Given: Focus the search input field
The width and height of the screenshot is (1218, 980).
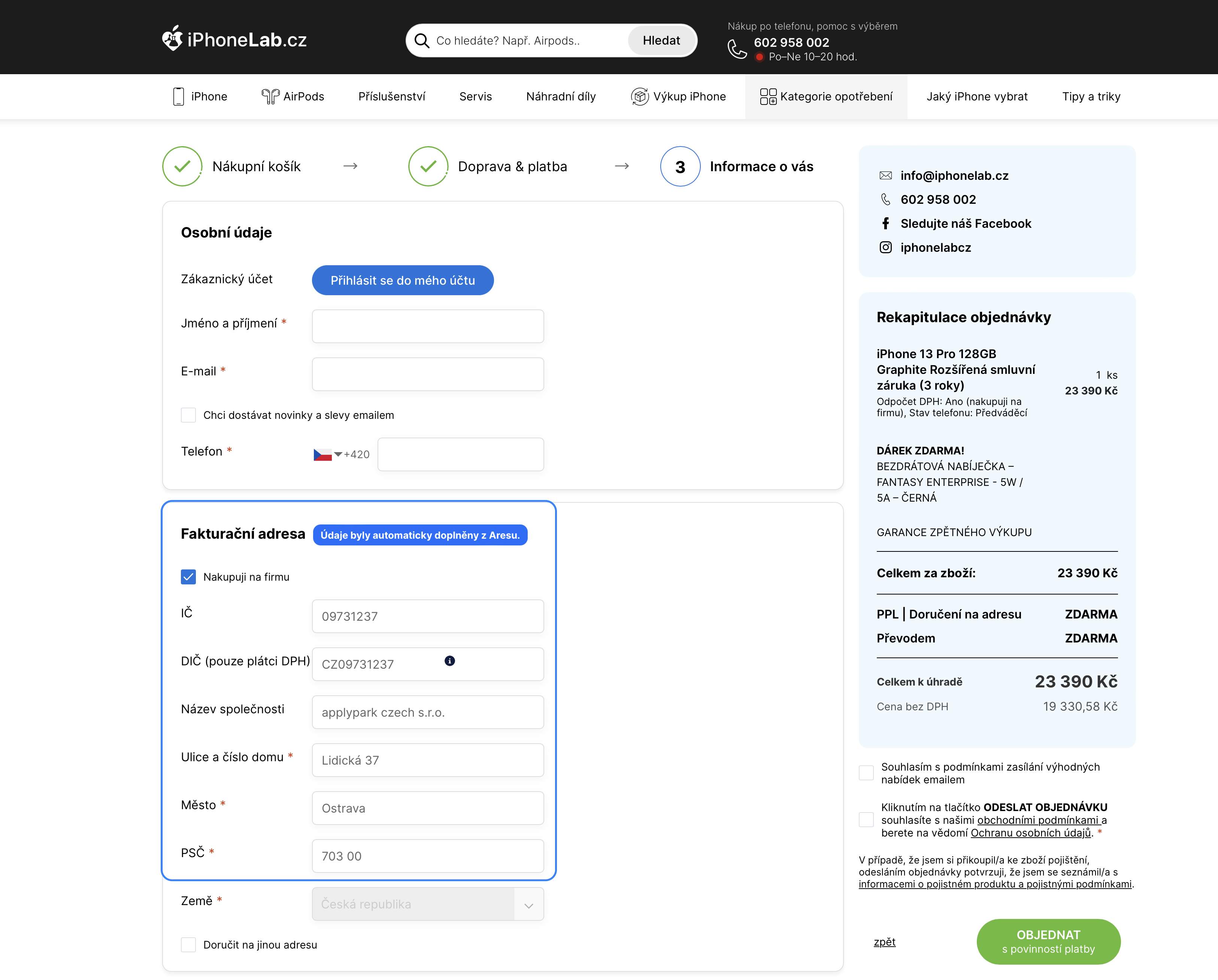Looking at the screenshot, I should pos(528,41).
